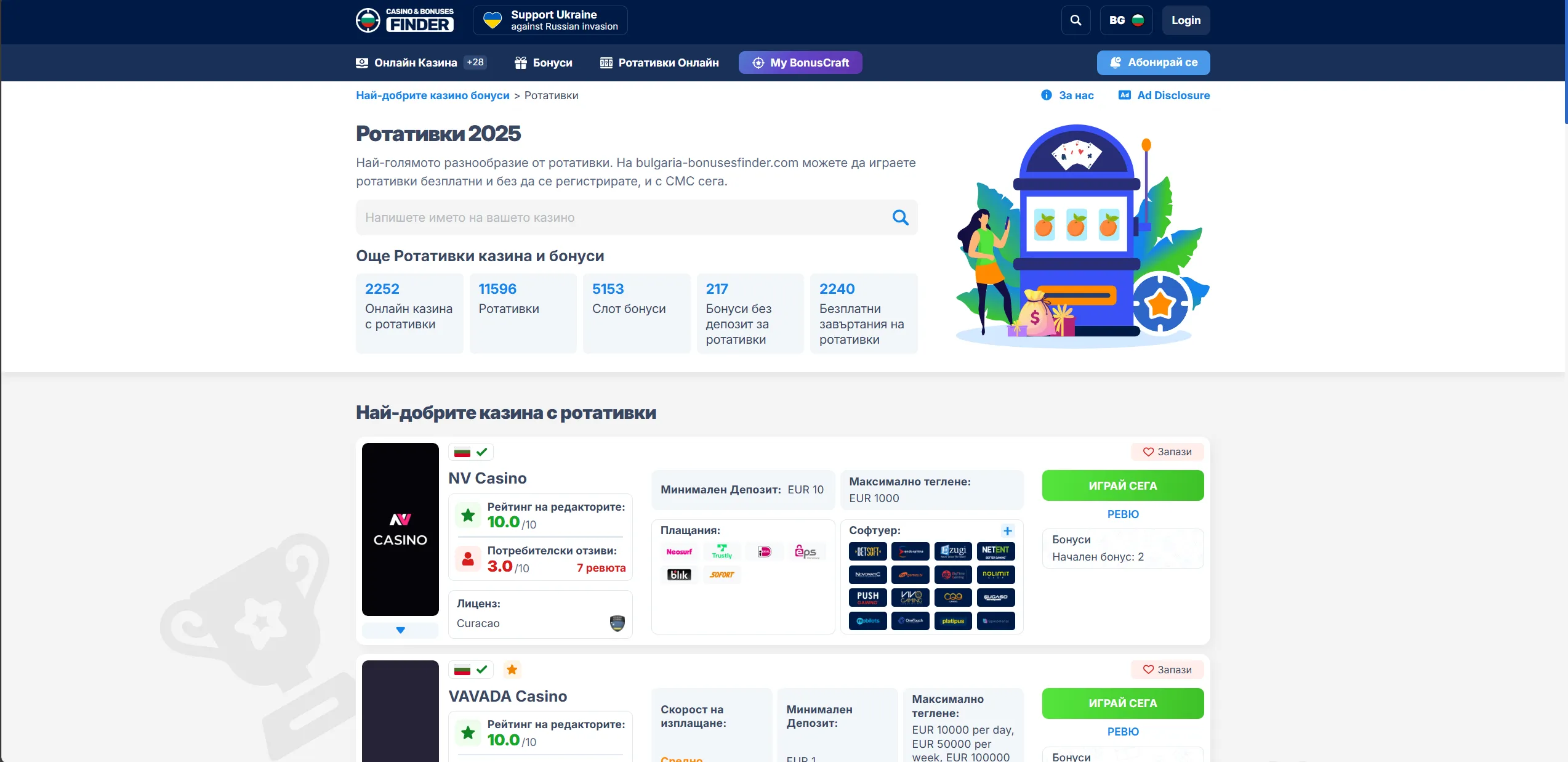This screenshot has height=762, width=1568.
Task: Click the Casino & Bonuses Finder logo
Action: pyautogui.click(x=405, y=20)
